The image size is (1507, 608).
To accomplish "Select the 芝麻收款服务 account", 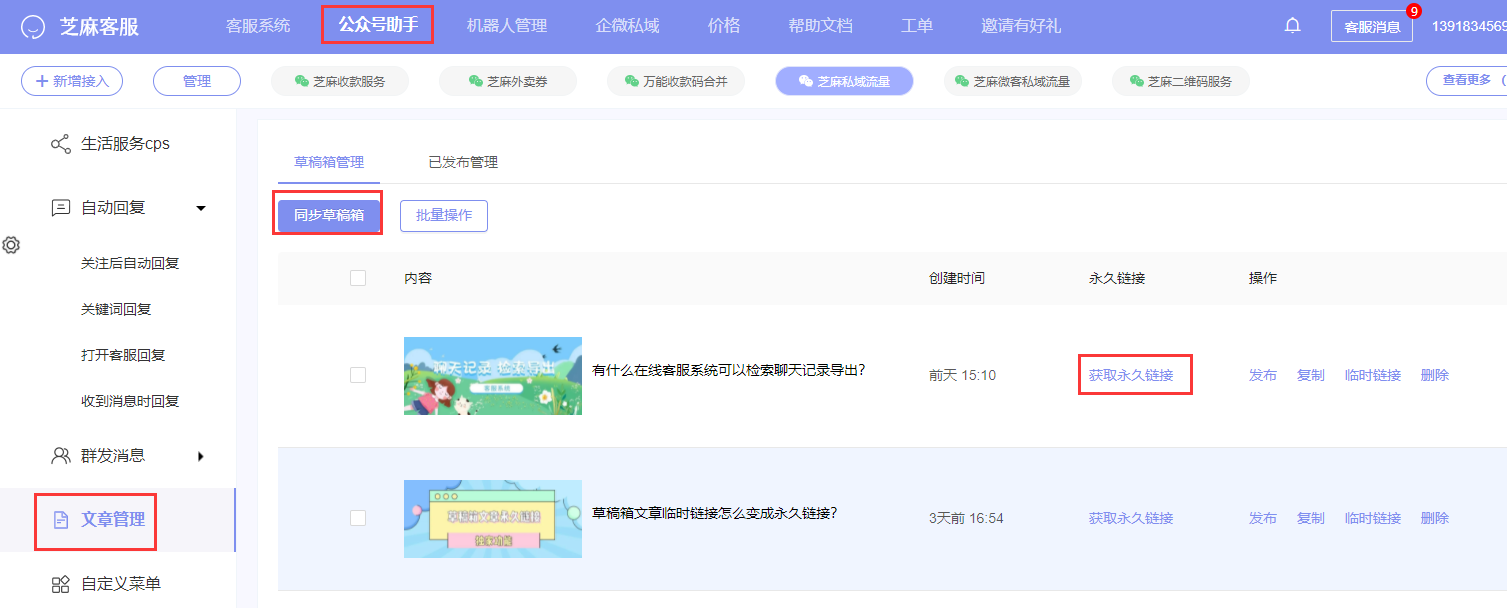I will [x=340, y=82].
